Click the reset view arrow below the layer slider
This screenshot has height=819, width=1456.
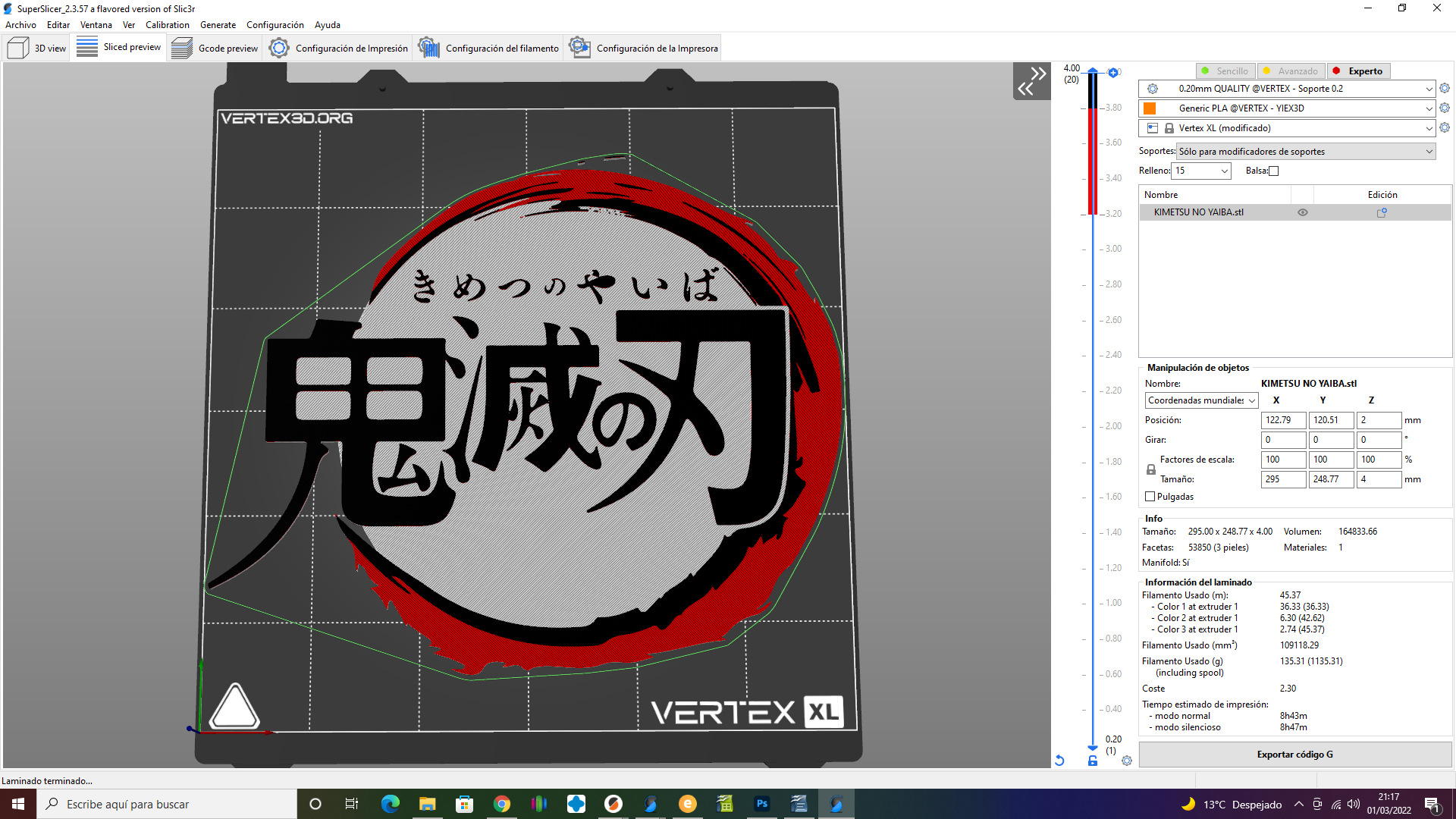pos(1059,760)
